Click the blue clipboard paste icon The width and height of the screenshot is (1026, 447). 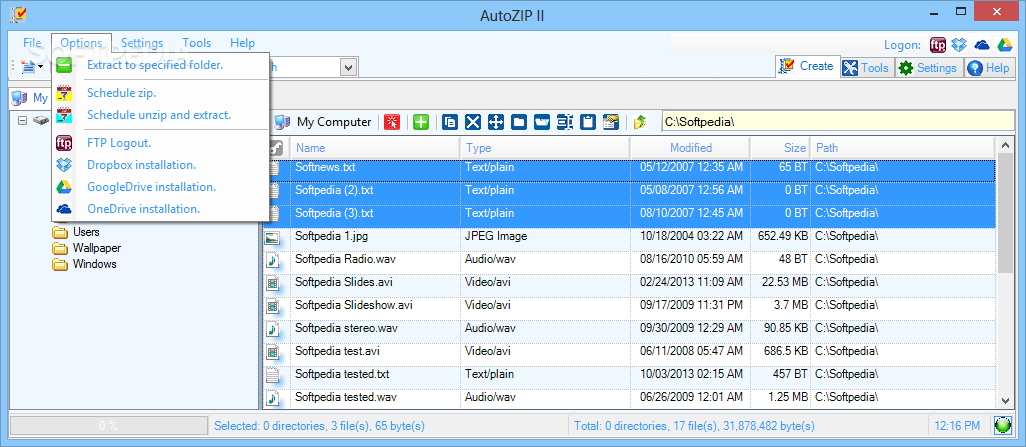tap(588, 122)
